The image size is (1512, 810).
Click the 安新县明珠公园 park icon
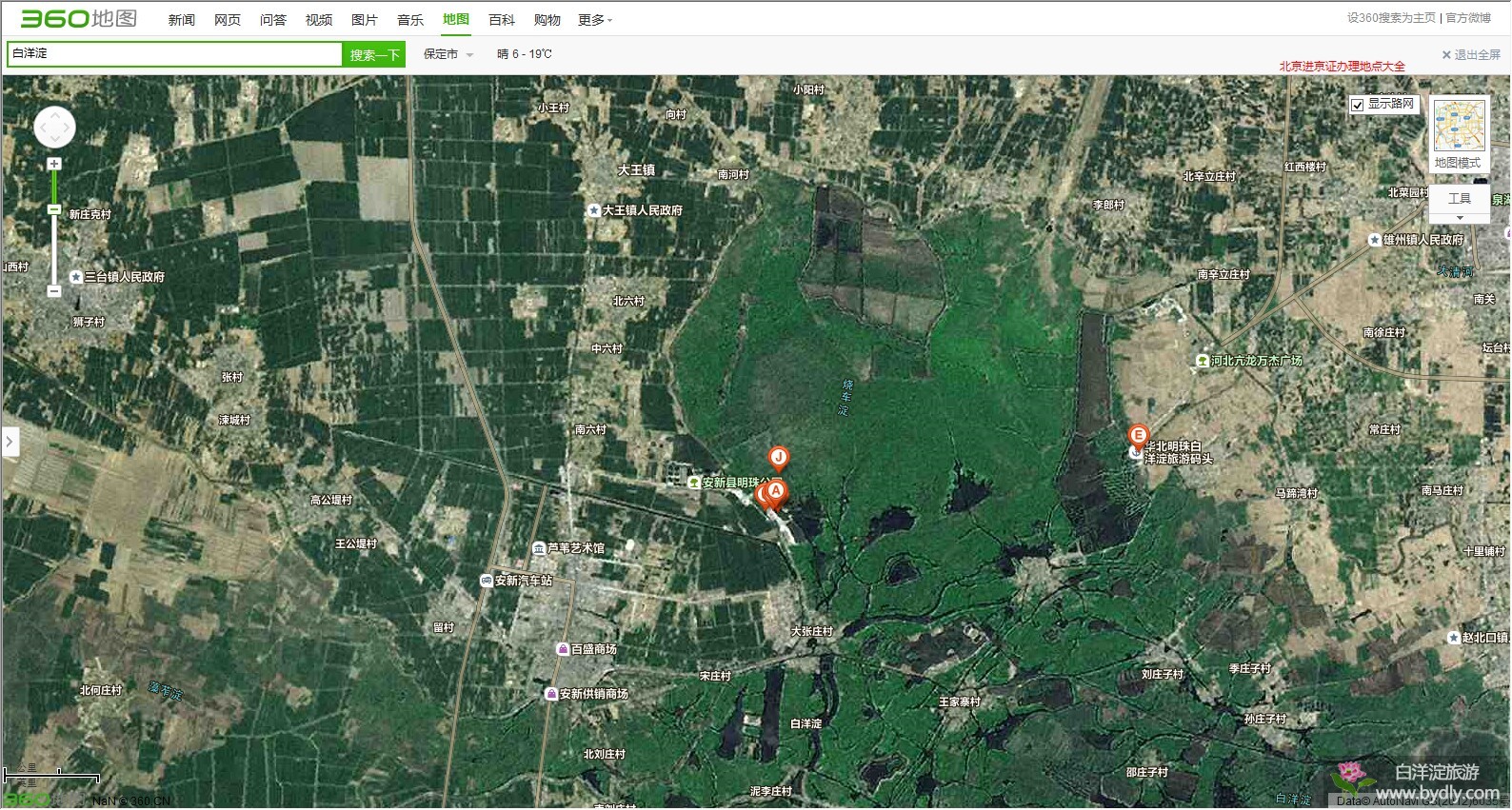(694, 483)
